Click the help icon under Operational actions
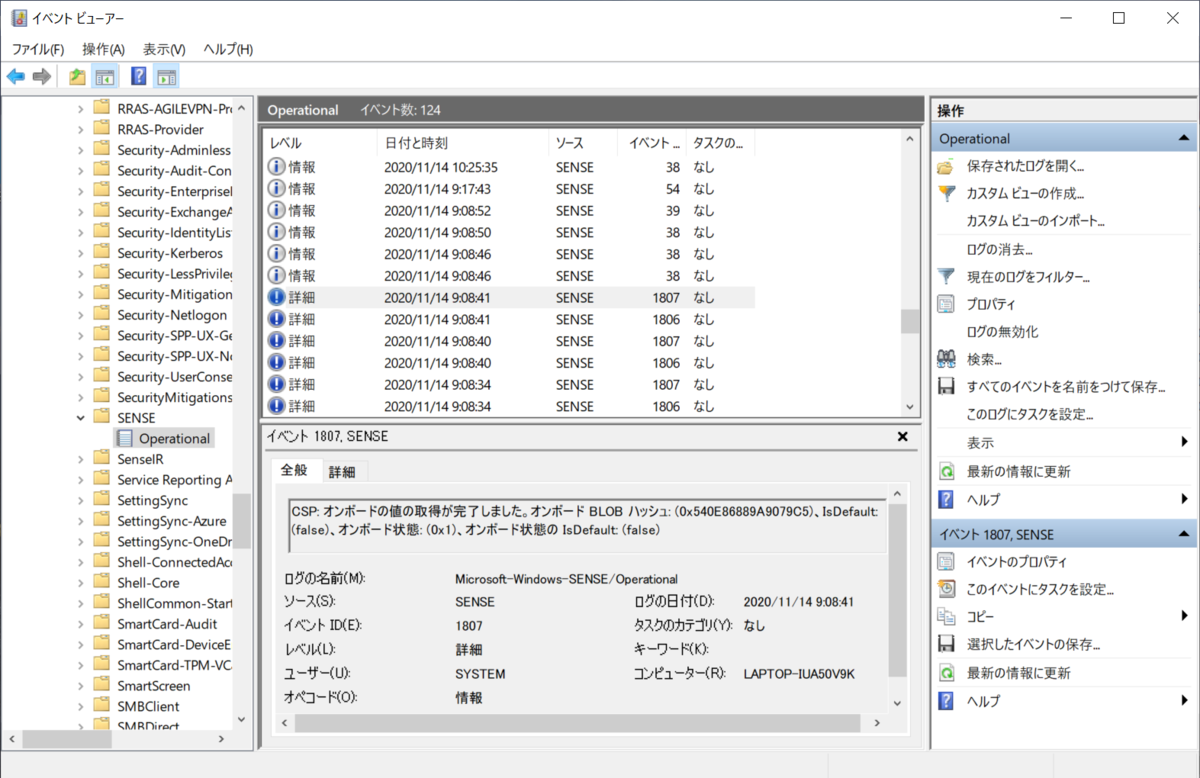 tap(946, 499)
